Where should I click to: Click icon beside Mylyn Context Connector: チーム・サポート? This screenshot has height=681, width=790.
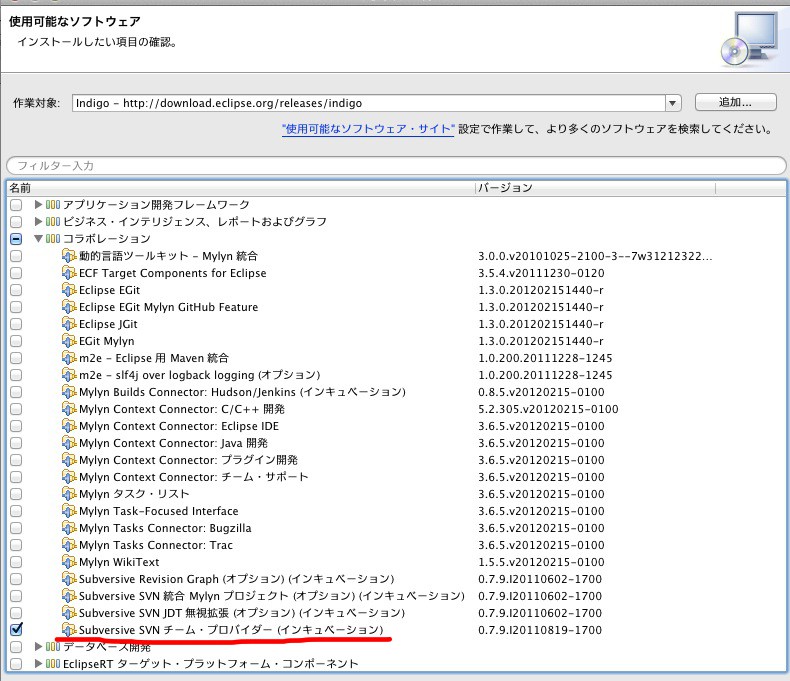(69, 476)
